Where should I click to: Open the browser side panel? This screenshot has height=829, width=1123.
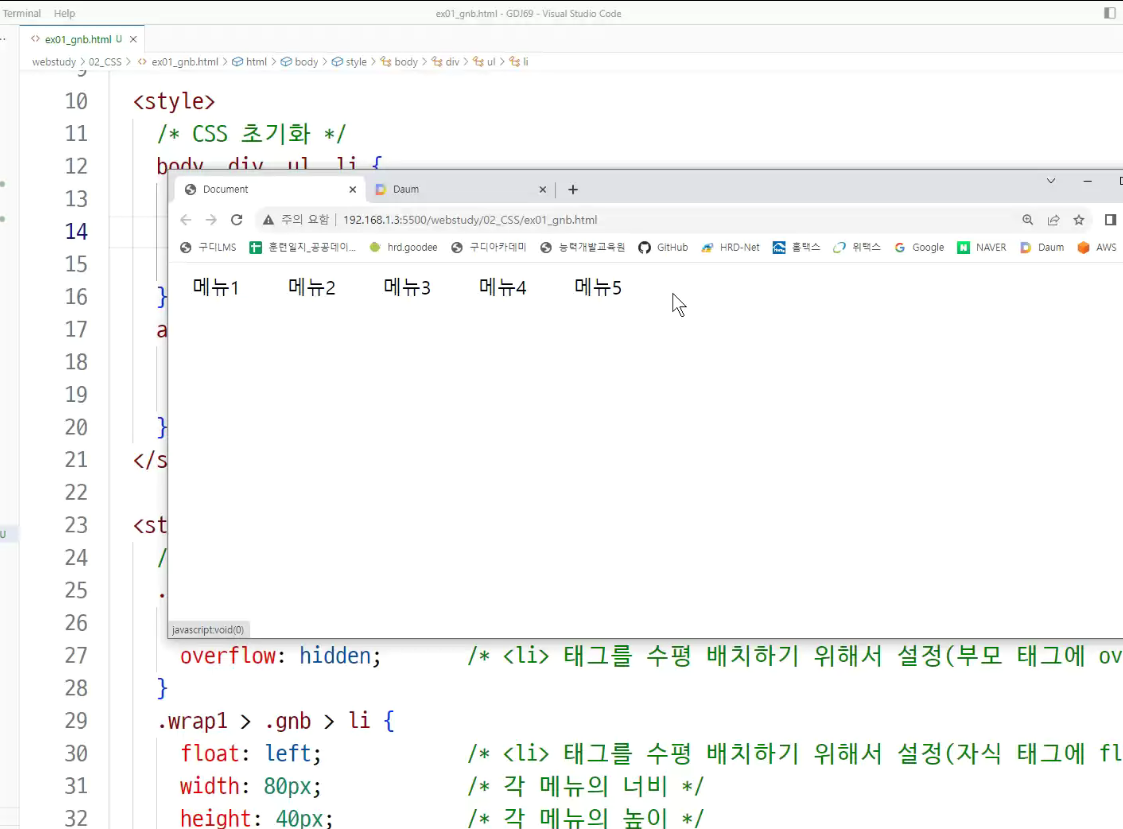click(x=1110, y=220)
